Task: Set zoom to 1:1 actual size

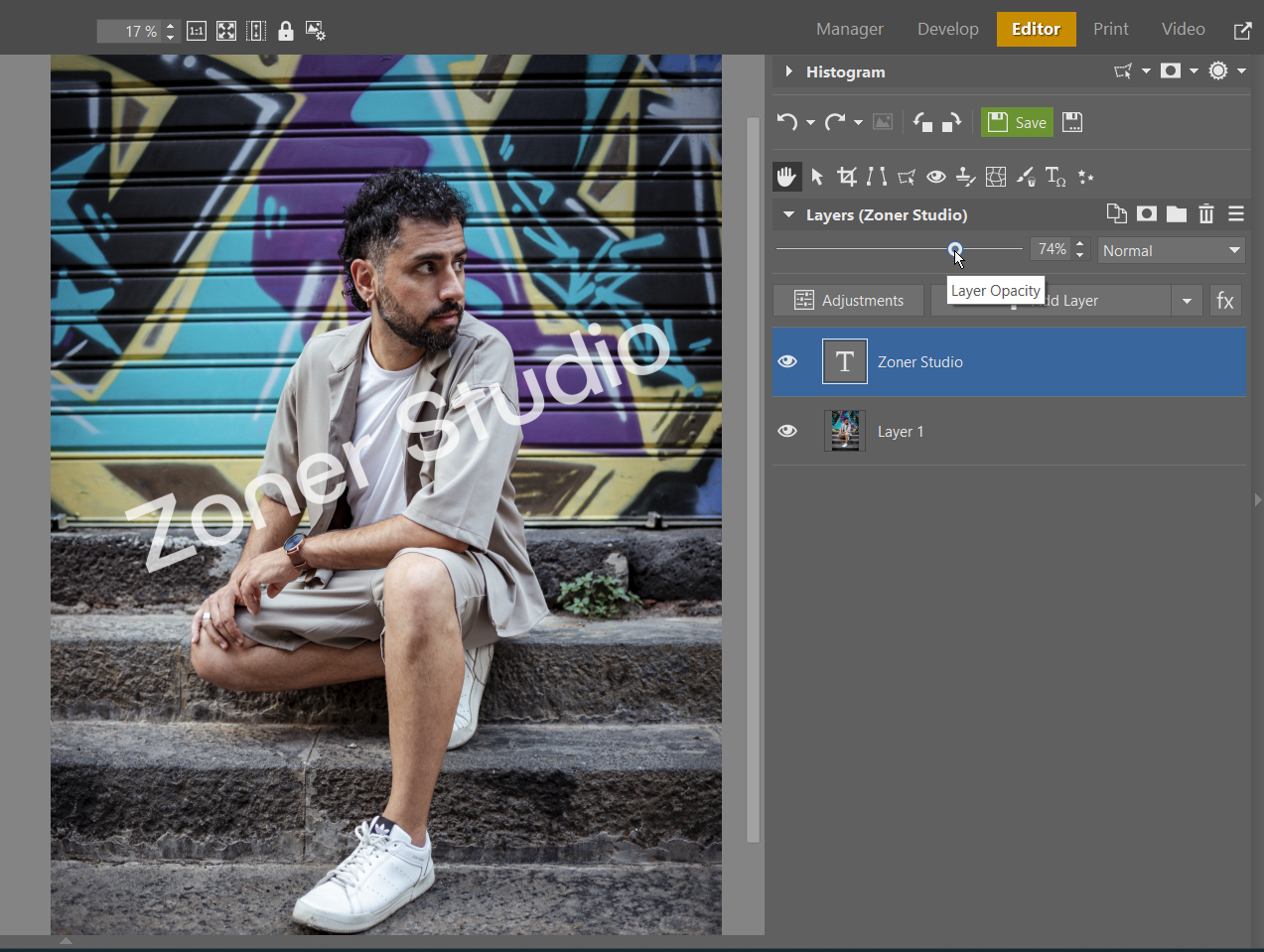Action: [197, 31]
